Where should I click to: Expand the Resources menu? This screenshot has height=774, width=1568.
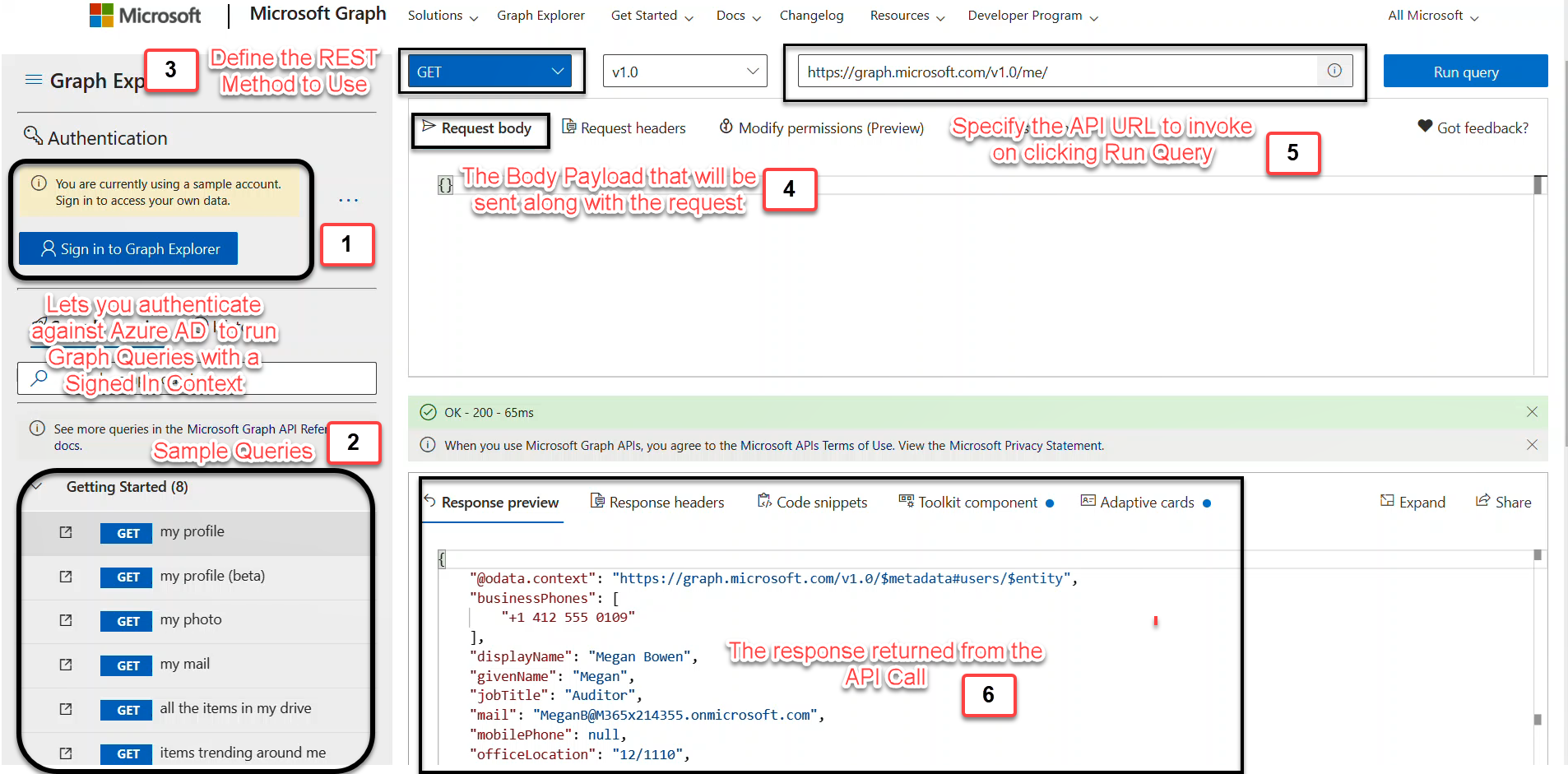pos(907,16)
